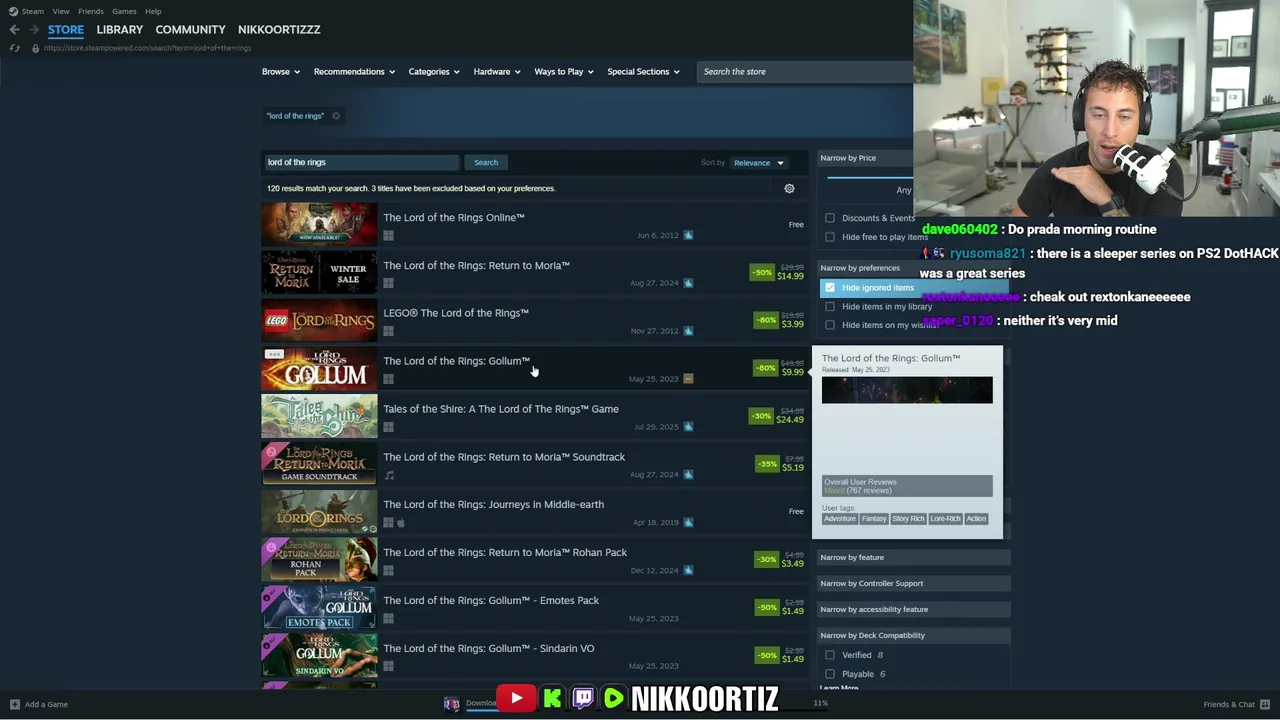Image resolution: width=1280 pixels, height=720 pixels.
Task: Go forward with the forward arrow
Action: pos(33,29)
